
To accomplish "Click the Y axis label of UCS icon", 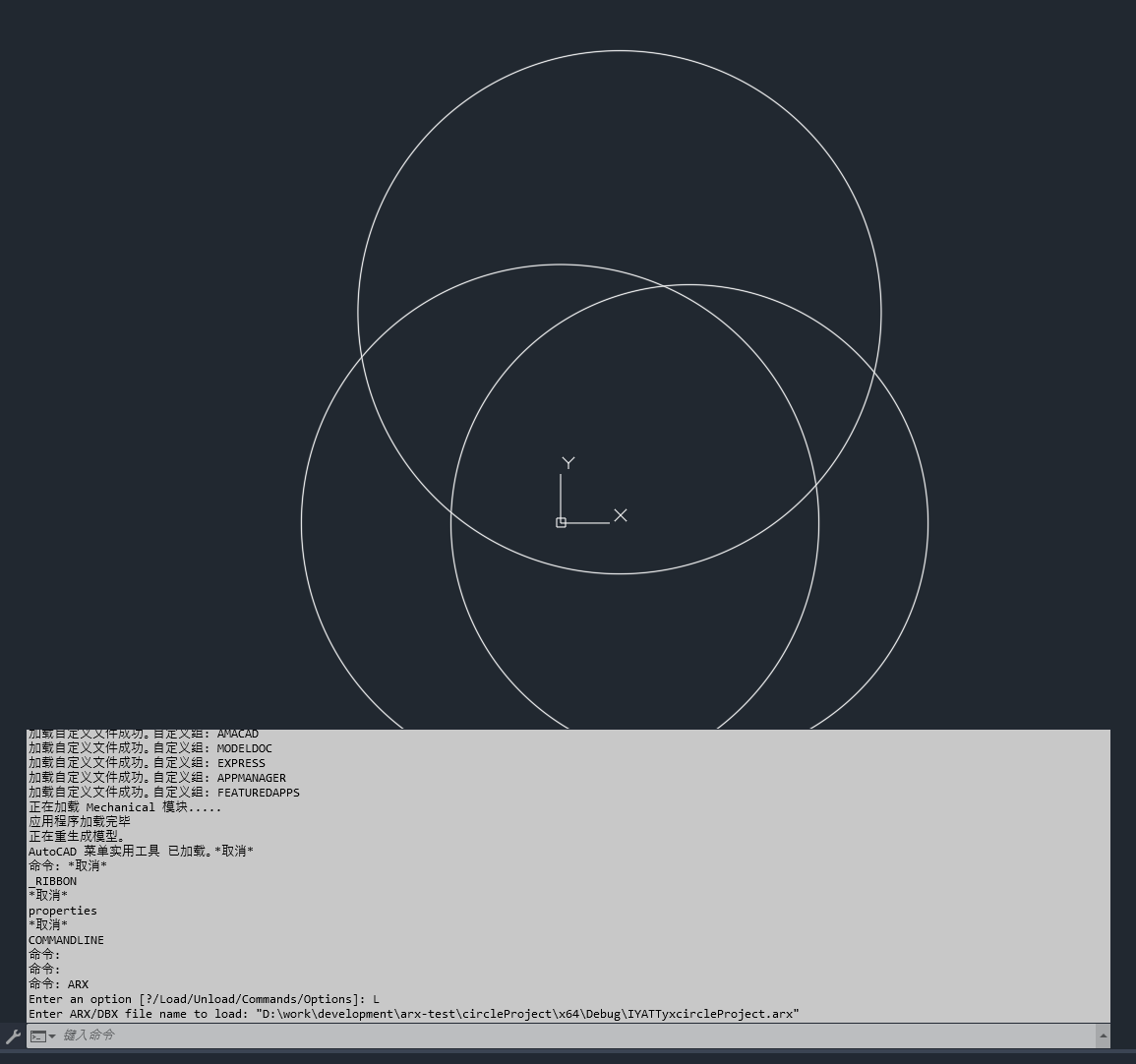I will (568, 463).
